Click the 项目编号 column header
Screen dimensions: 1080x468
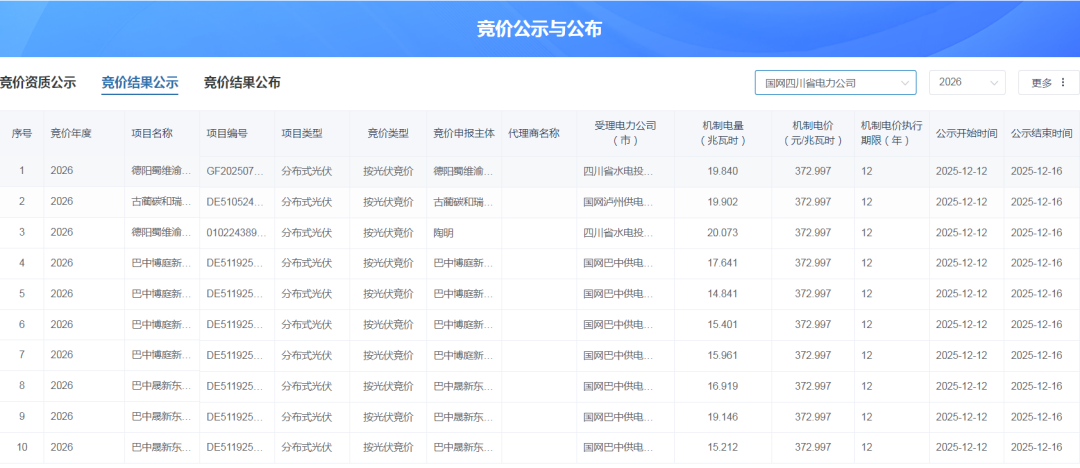[x=227, y=134]
